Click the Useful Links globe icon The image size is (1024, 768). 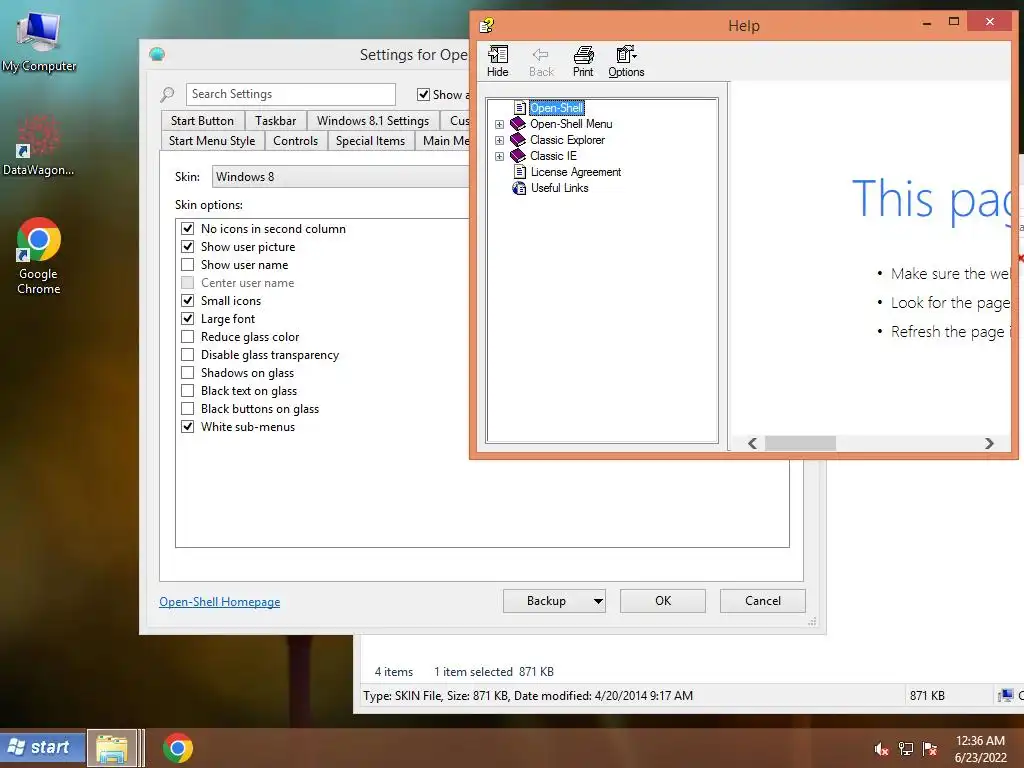pyautogui.click(x=519, y=188)
